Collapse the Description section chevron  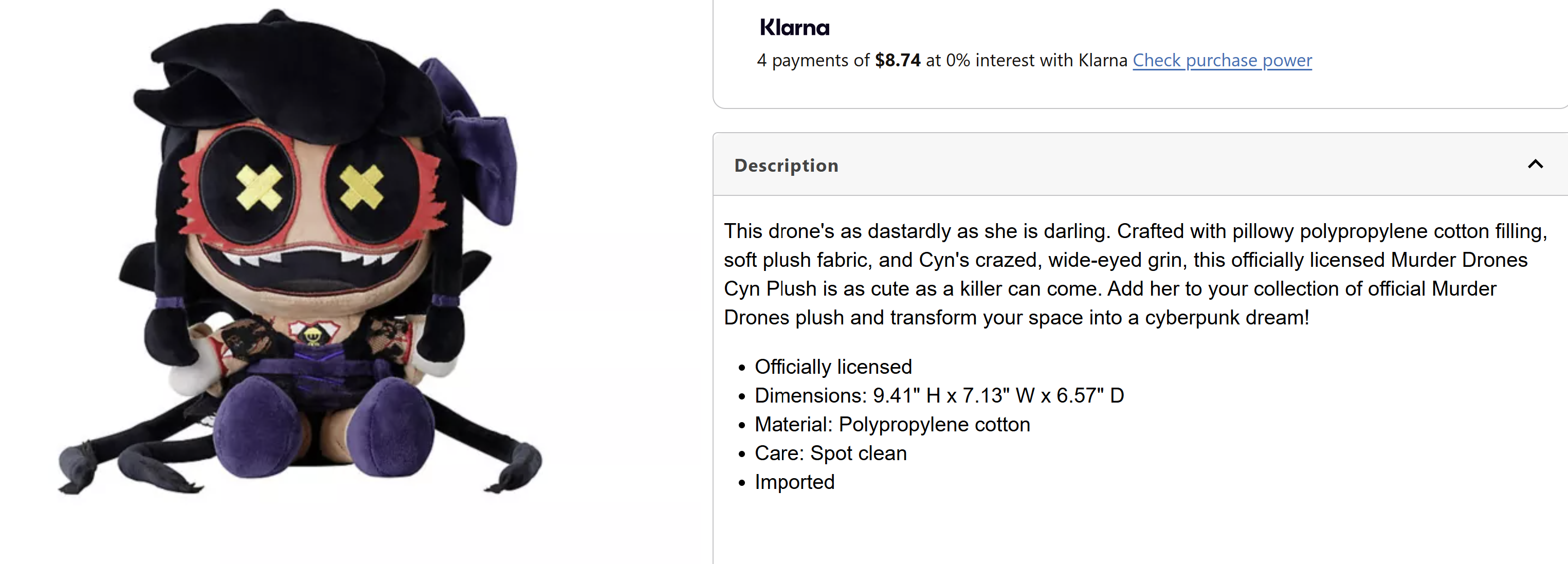[1535, 165]
